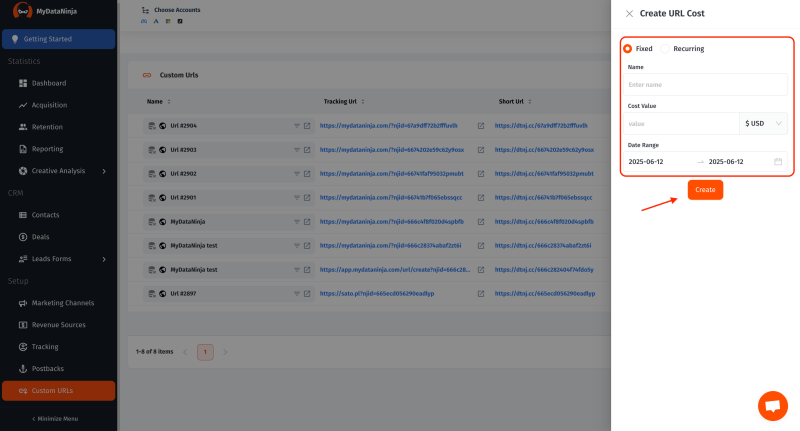The height and width of the screenshot is (431, 800).
Task: Click the Google Ads account icon
Action: 156,21
